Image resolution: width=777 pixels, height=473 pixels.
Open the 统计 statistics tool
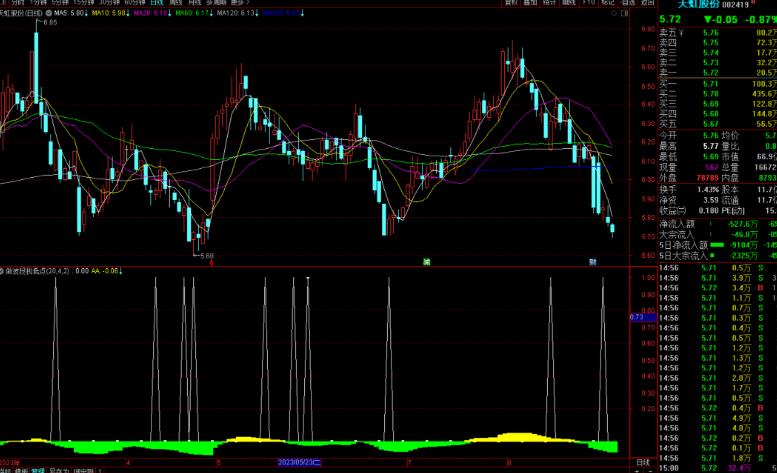point(549,2)
